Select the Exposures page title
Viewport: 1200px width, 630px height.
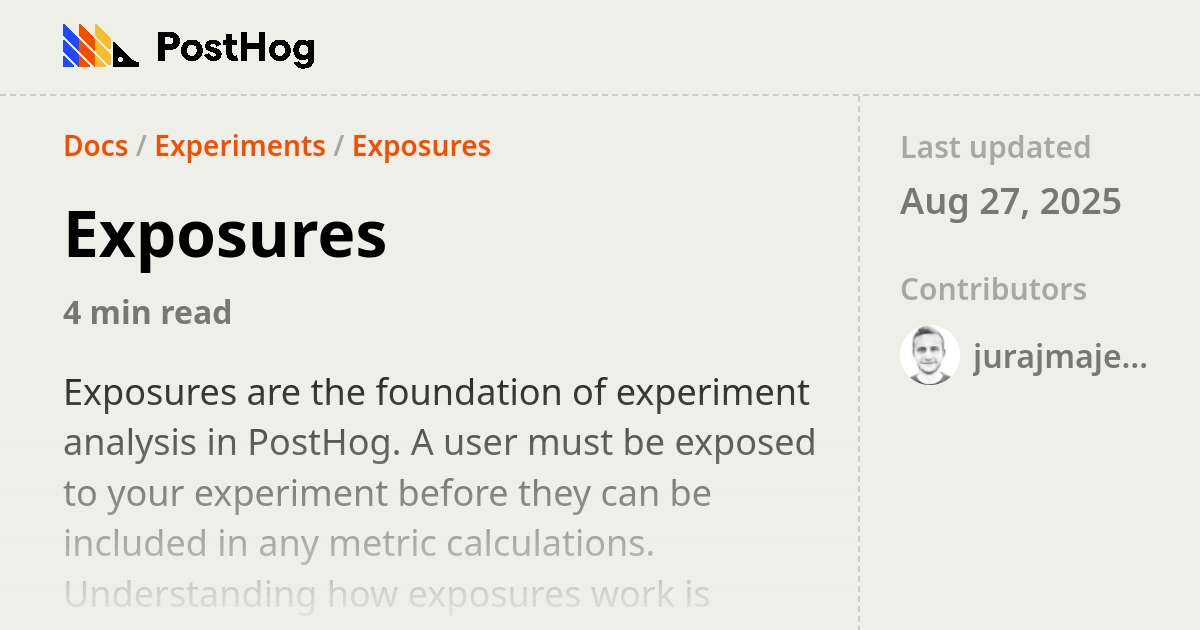point(224,236)
